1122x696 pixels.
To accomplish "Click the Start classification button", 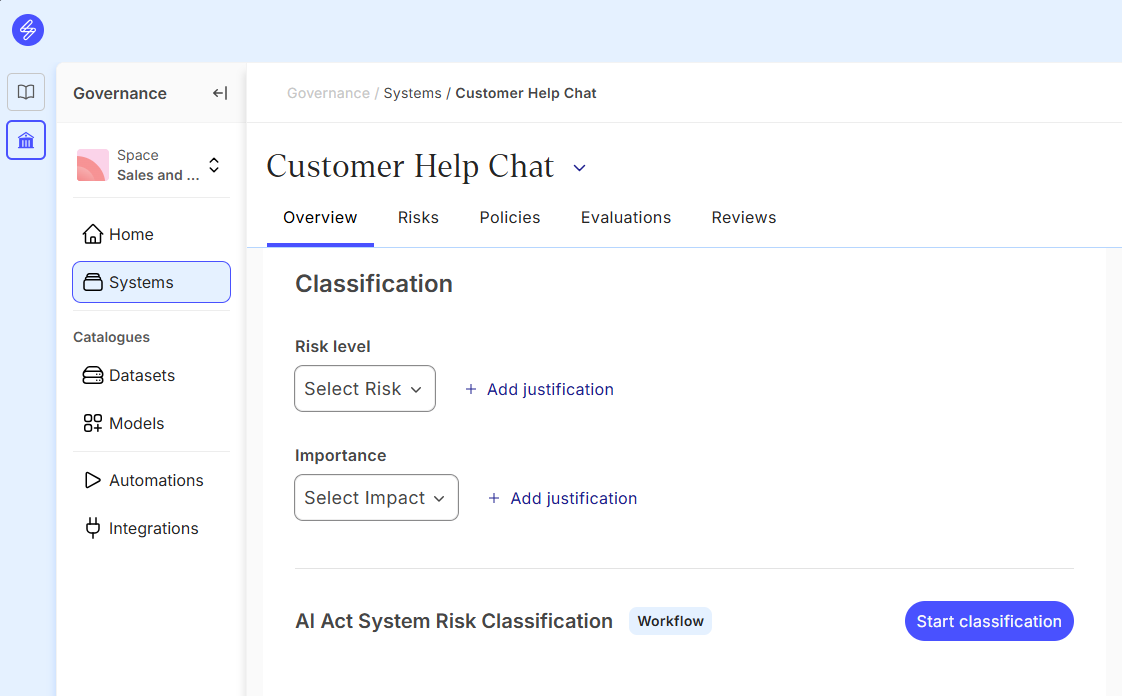I will click(988, 621).
